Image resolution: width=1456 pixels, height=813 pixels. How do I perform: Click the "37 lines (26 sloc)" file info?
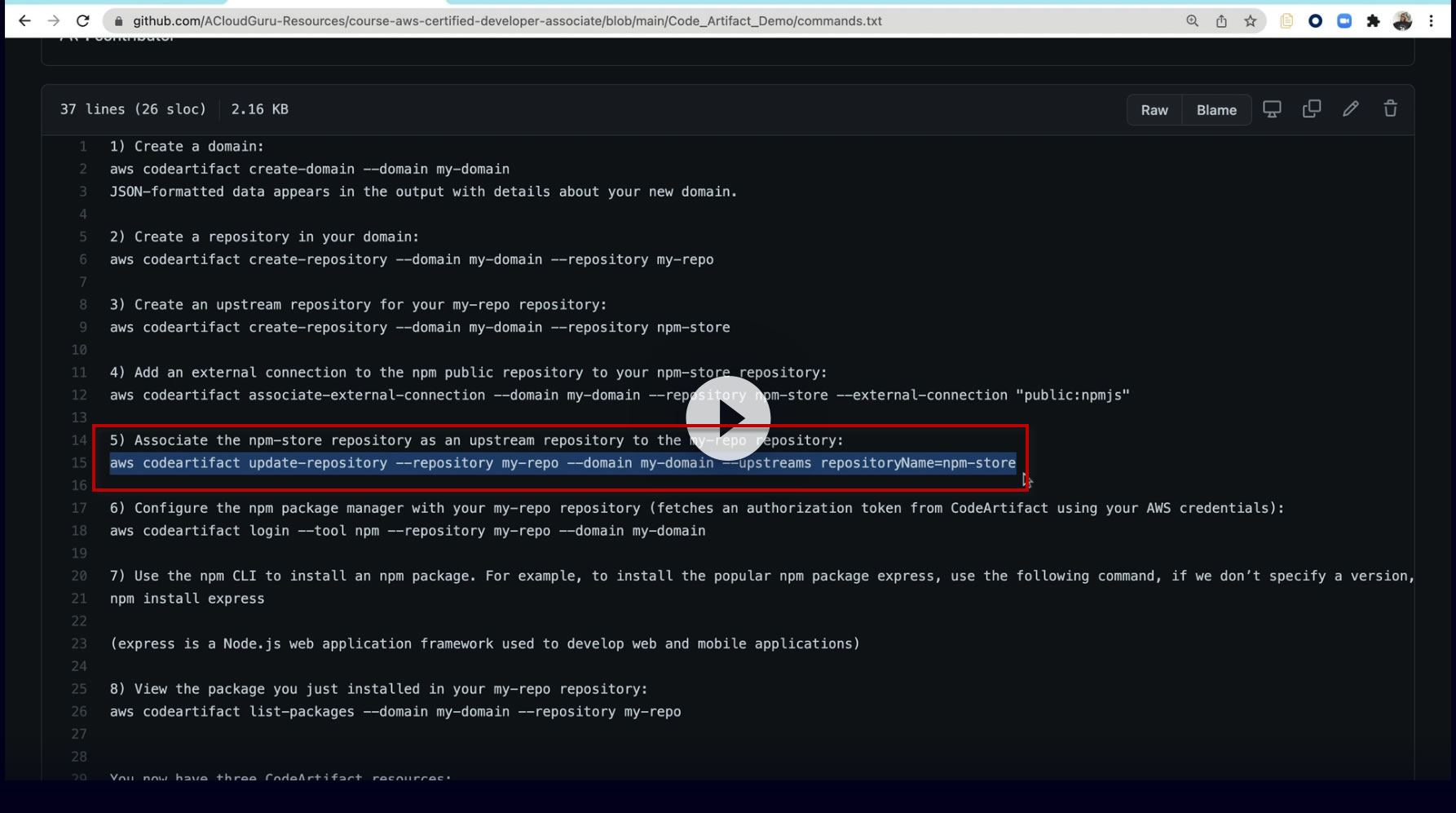click(133, 109)
